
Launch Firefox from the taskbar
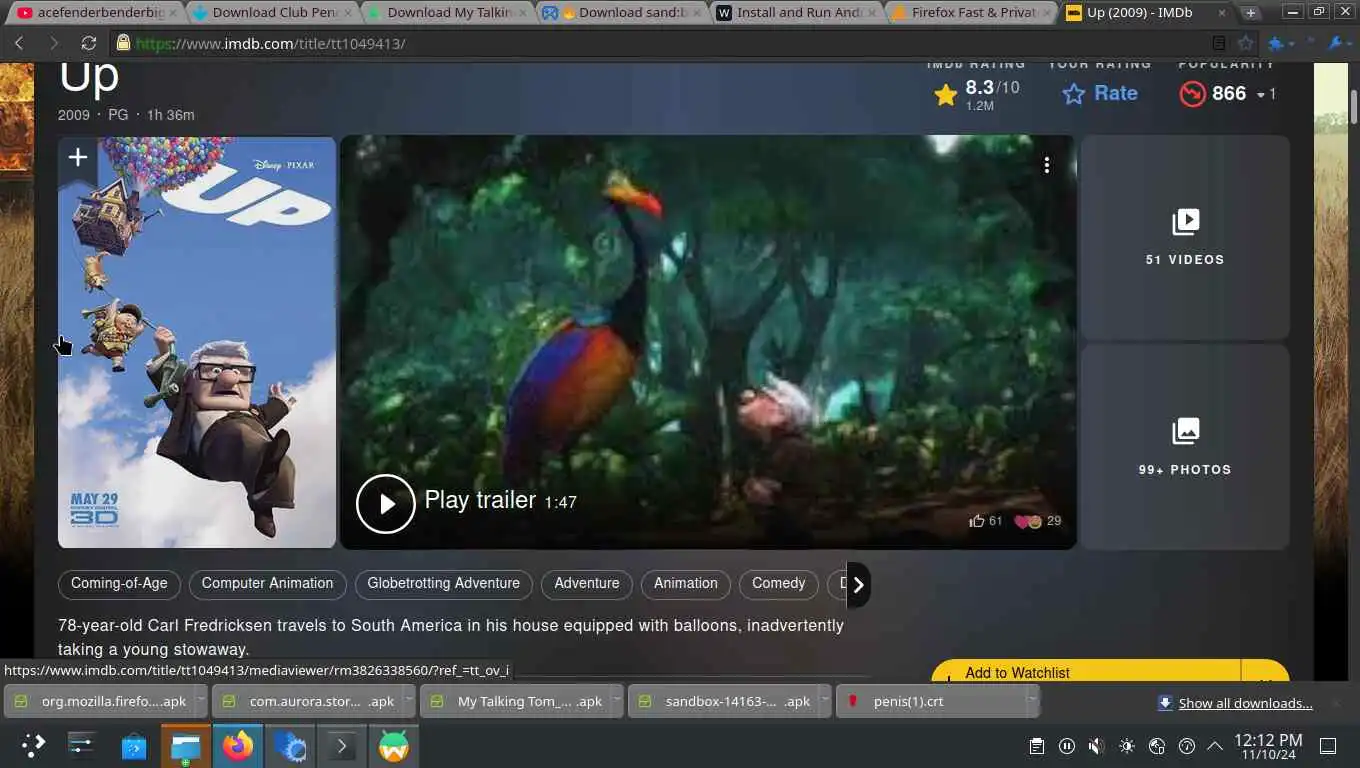pos(238,746)
